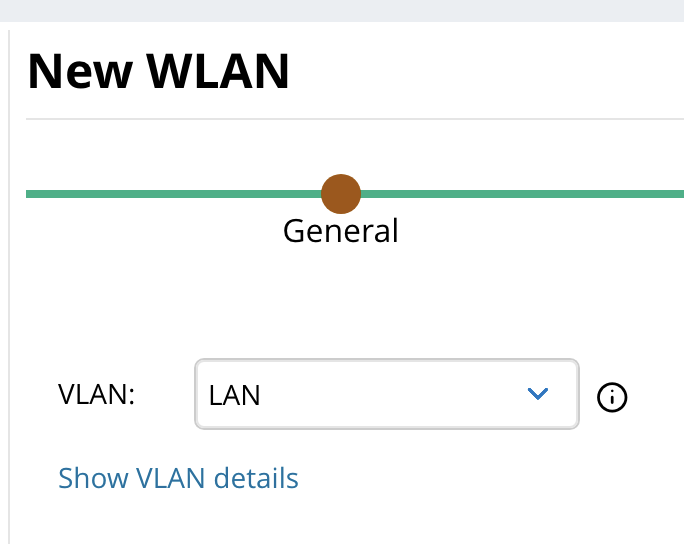The width and height of the screenshot is (684, 544).
Task: Click the brown General step marker
Action: point(341,193)
